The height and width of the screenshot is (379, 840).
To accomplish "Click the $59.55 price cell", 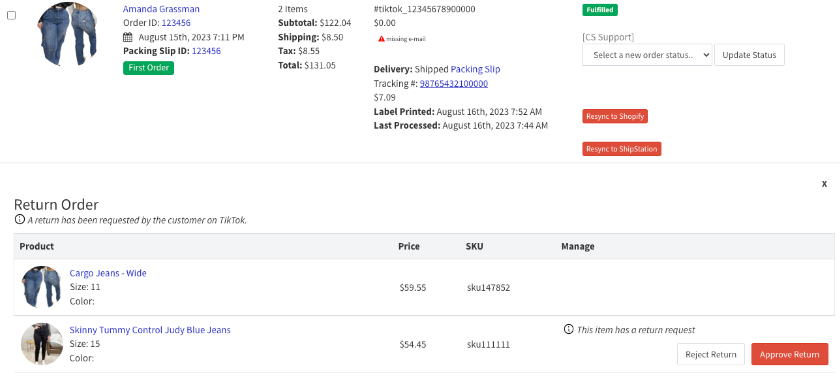I will coord(412,288).
